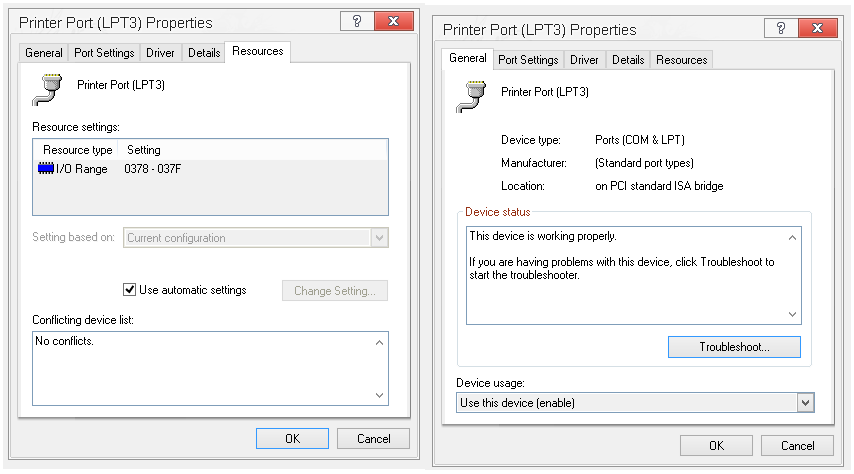
Task: Uncheck Use automatic settings checkbox
Action: pyautogui.click(x=129, y=290)
